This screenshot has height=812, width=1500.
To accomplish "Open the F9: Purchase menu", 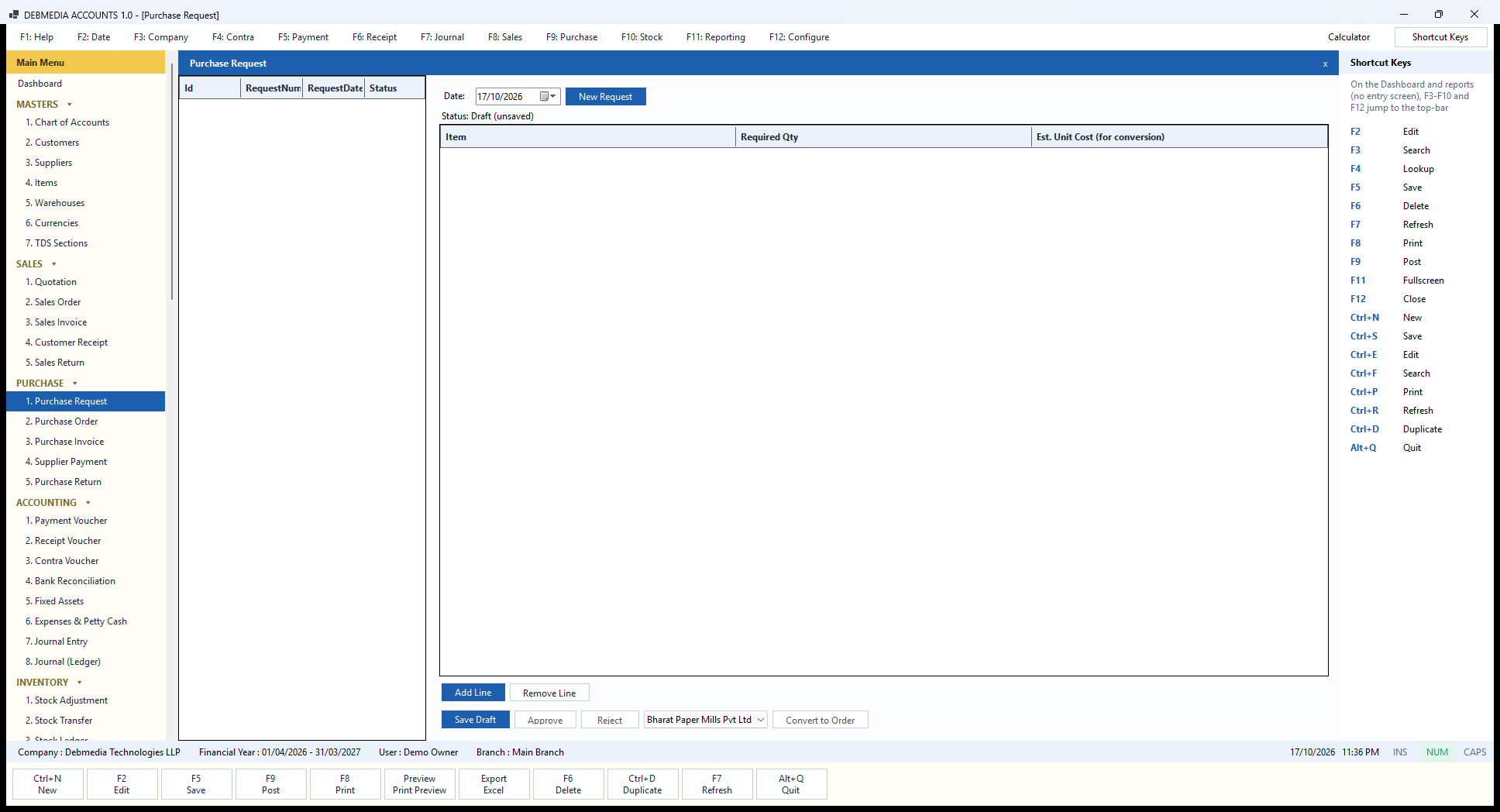I will [x=572, y=37].
